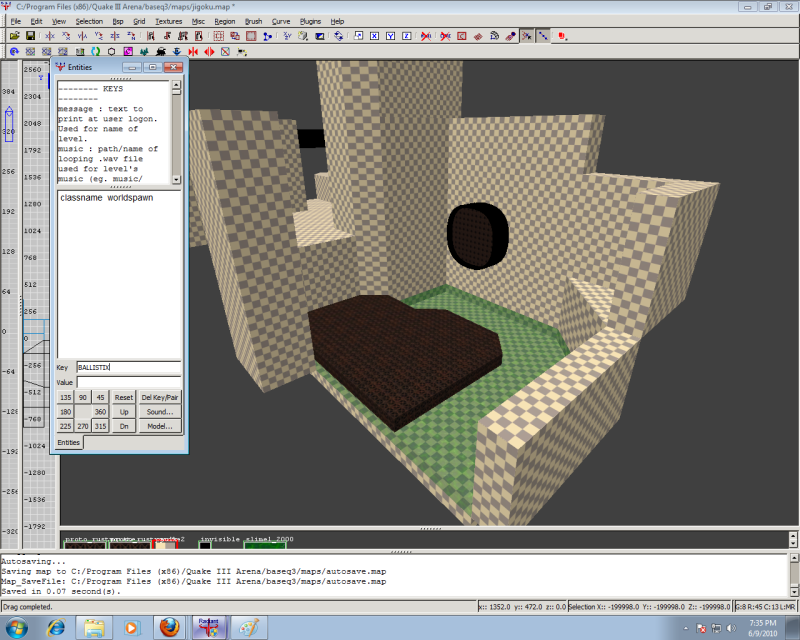The height and width of the screenshot is (640, 800).
Task: Click red outward arrows icon
Action: point(209,52)
